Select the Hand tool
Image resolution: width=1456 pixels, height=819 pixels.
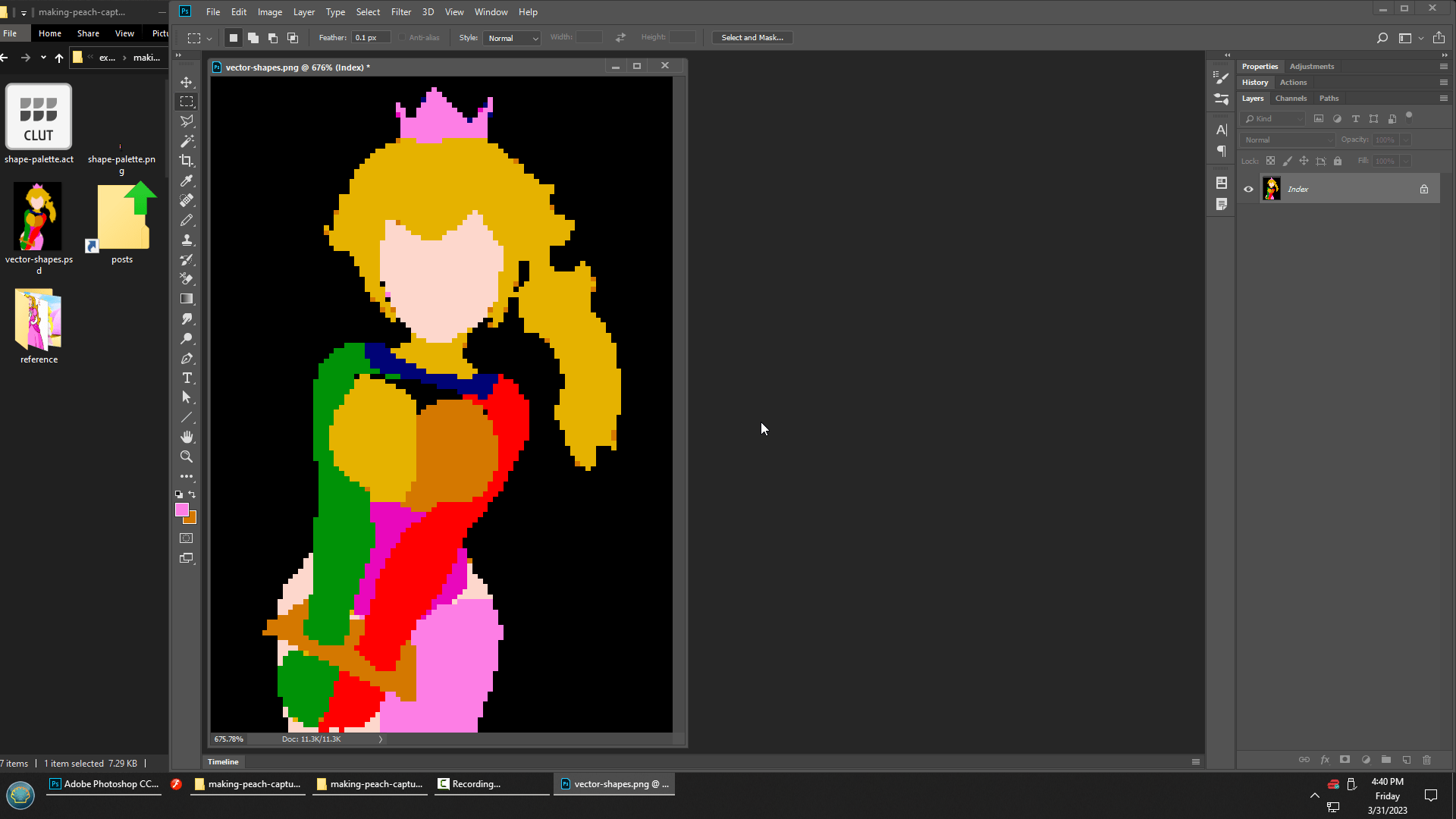(187, 437)
